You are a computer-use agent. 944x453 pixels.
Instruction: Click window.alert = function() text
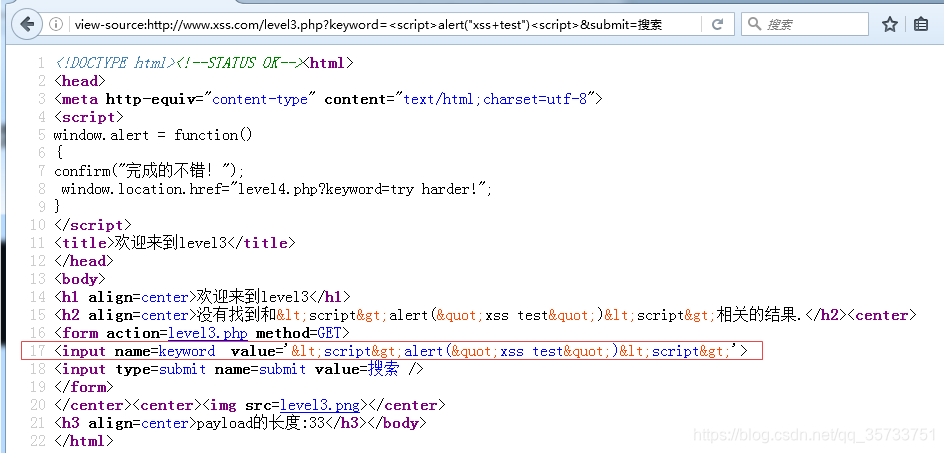pyautogui.click(x=153, y=135)
